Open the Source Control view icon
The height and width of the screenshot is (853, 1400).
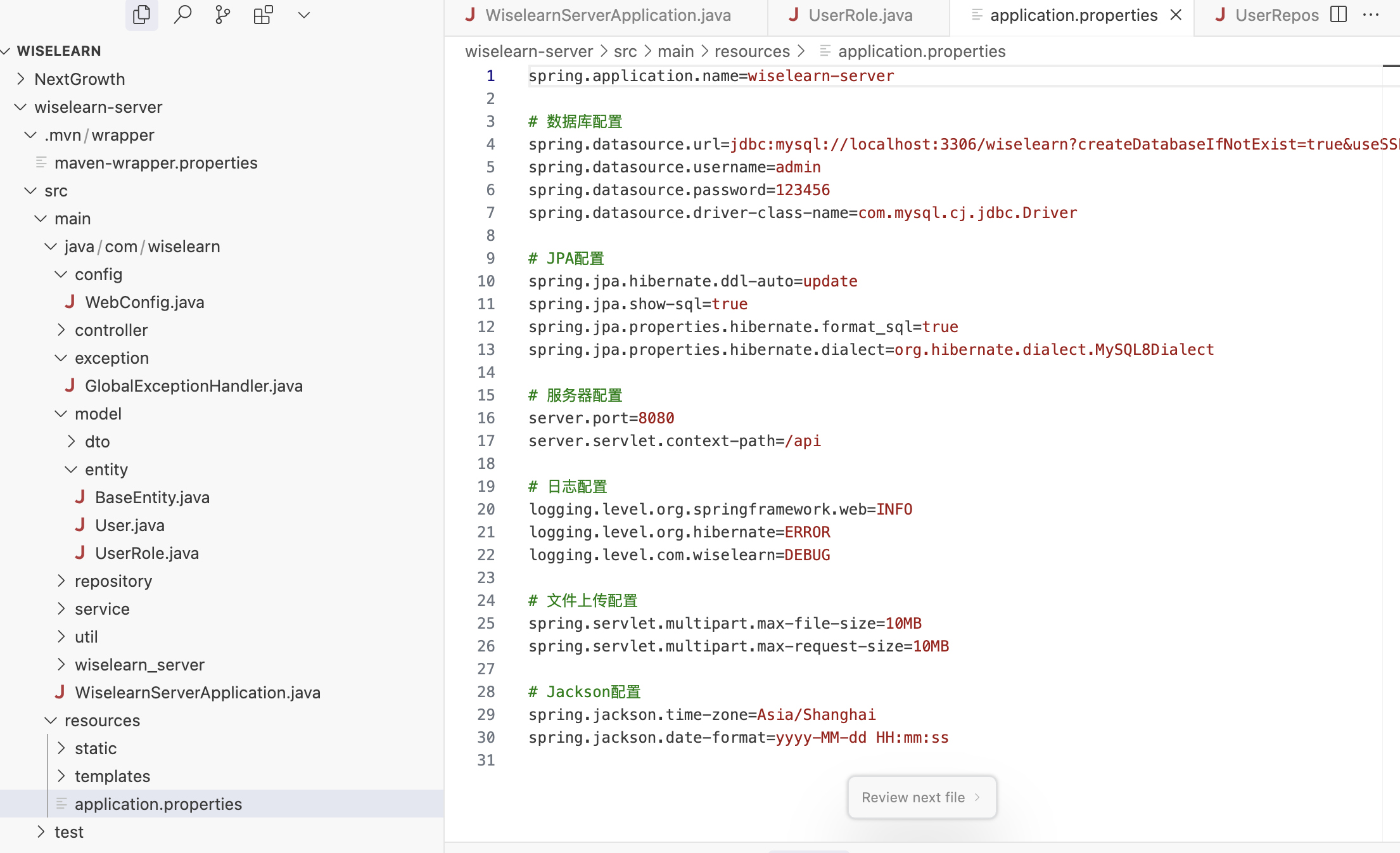pyautogui.click(x=223, y=15)
